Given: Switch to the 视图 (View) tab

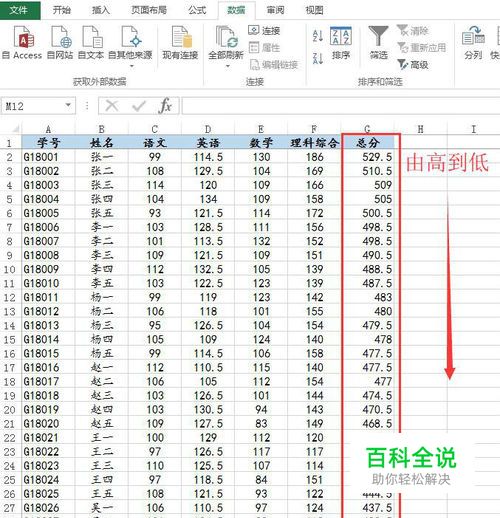Looking at the screenshot, I should (x=314, y=10).
